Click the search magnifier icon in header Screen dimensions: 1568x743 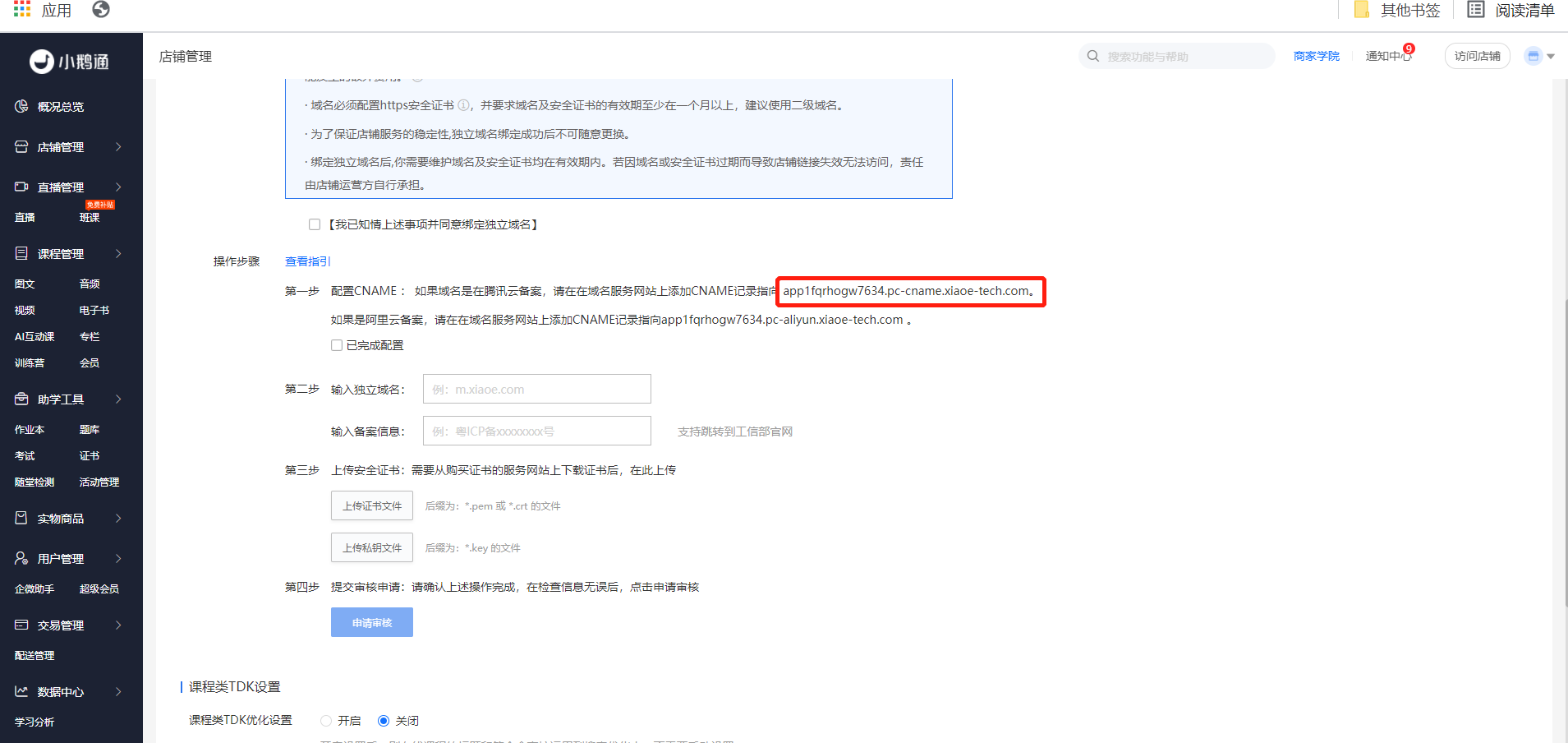(x=1093, y=56)
